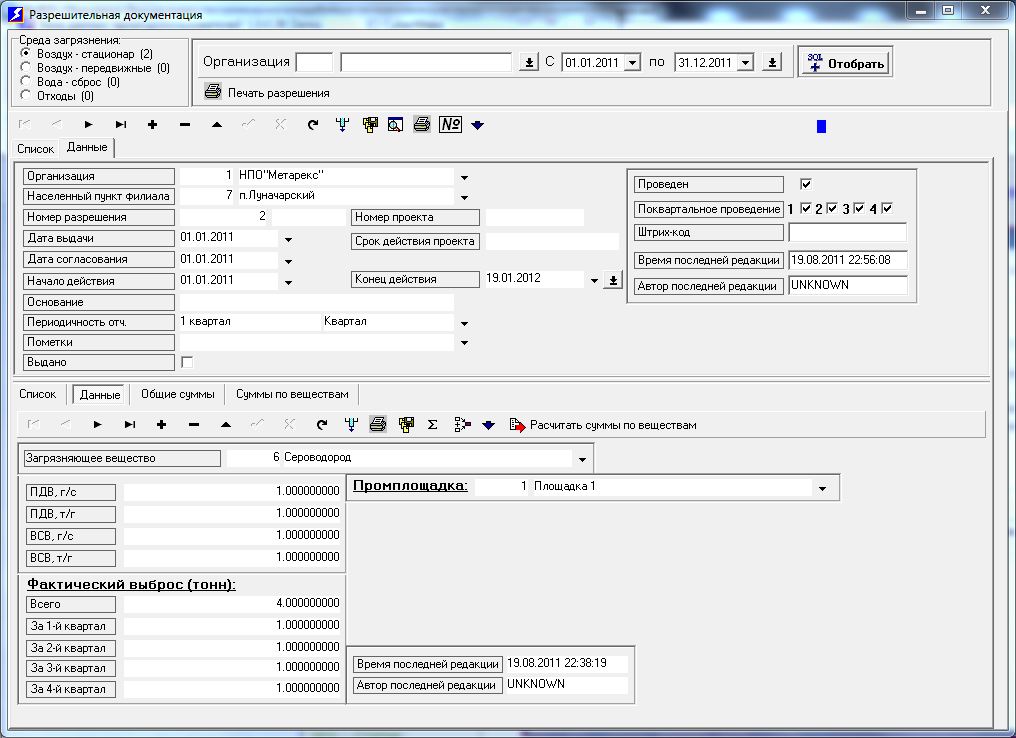Toggle quarter 2 checkbox in 'Поквартальное проведение'

pos(833,208)
